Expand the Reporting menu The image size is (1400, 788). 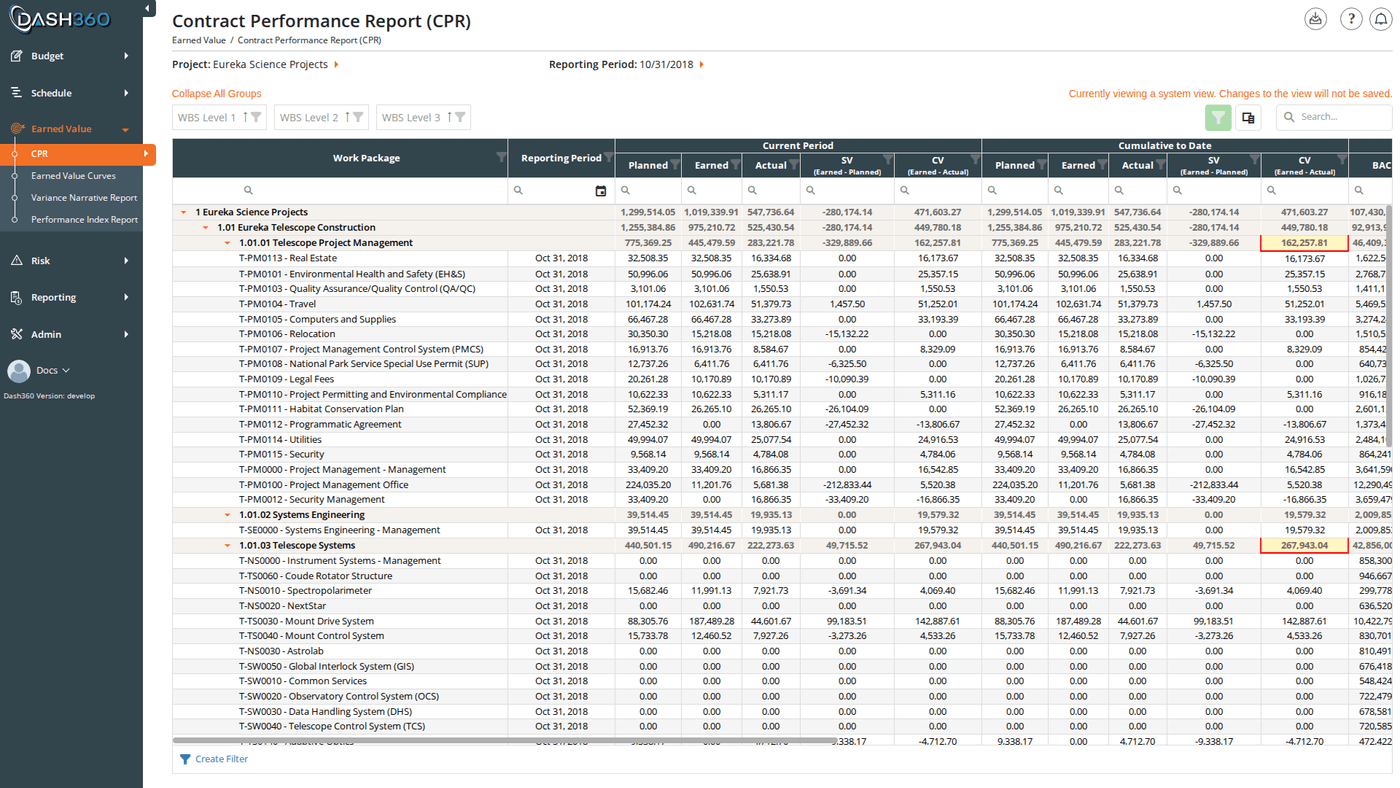click(71, 298)
